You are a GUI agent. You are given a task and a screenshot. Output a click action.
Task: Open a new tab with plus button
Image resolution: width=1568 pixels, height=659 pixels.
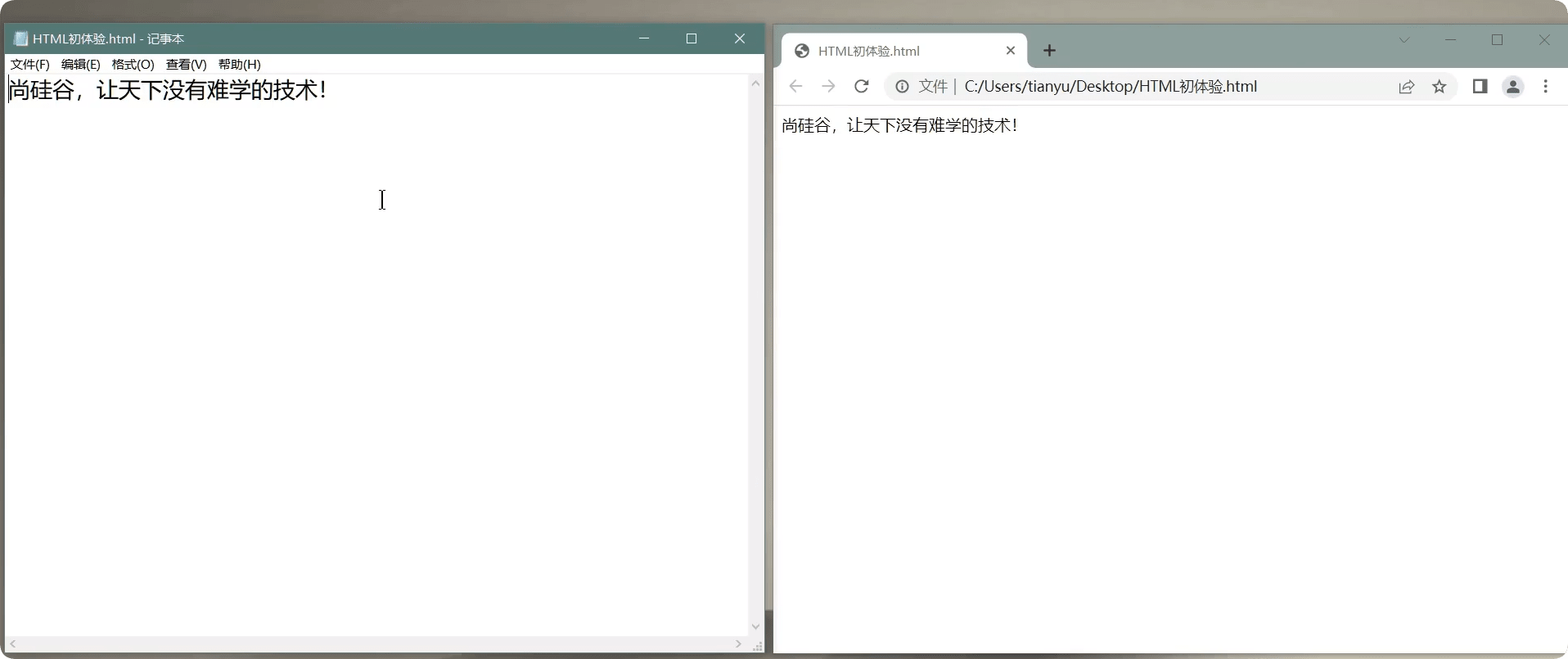coord(1049,51)
